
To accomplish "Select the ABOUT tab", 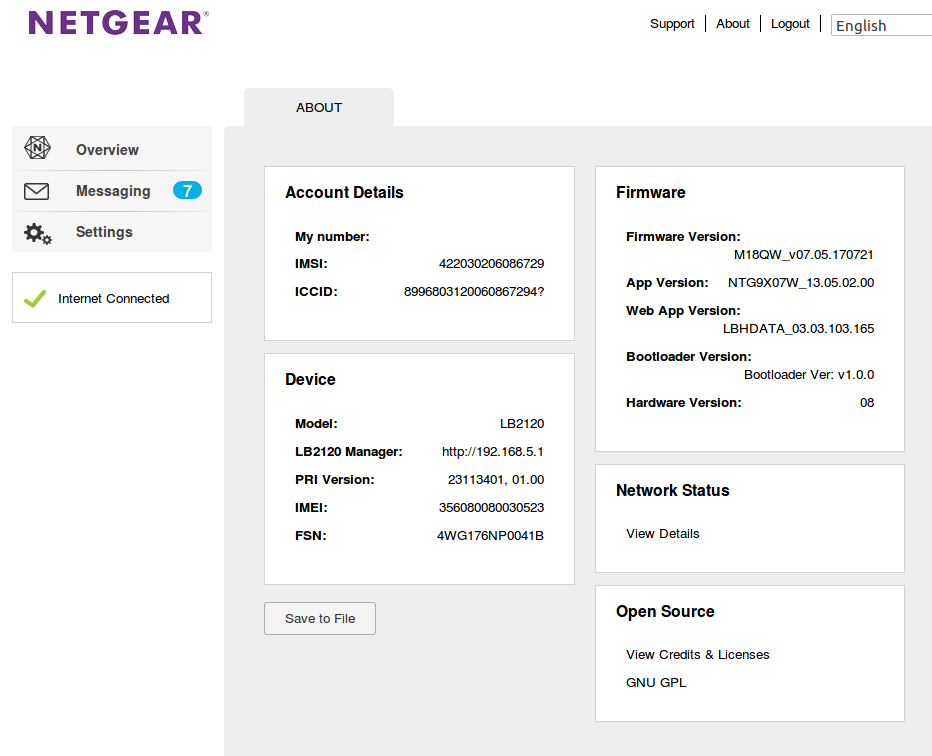I will tap(319, 108).
